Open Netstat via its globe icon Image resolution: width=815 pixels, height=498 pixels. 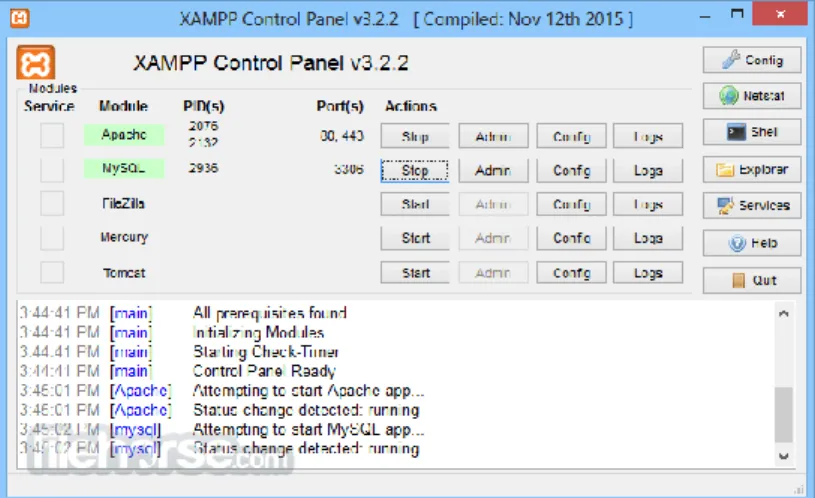point(729,96)
